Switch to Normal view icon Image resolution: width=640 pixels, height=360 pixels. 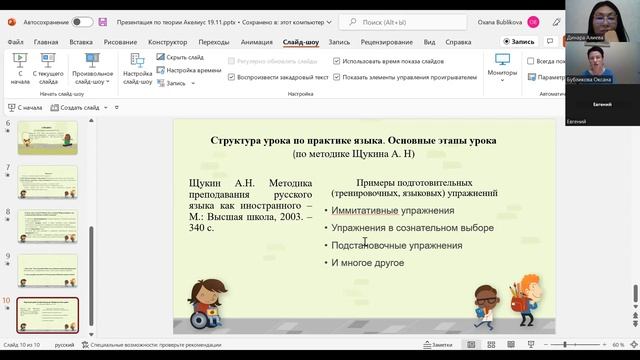coord(471,345)
